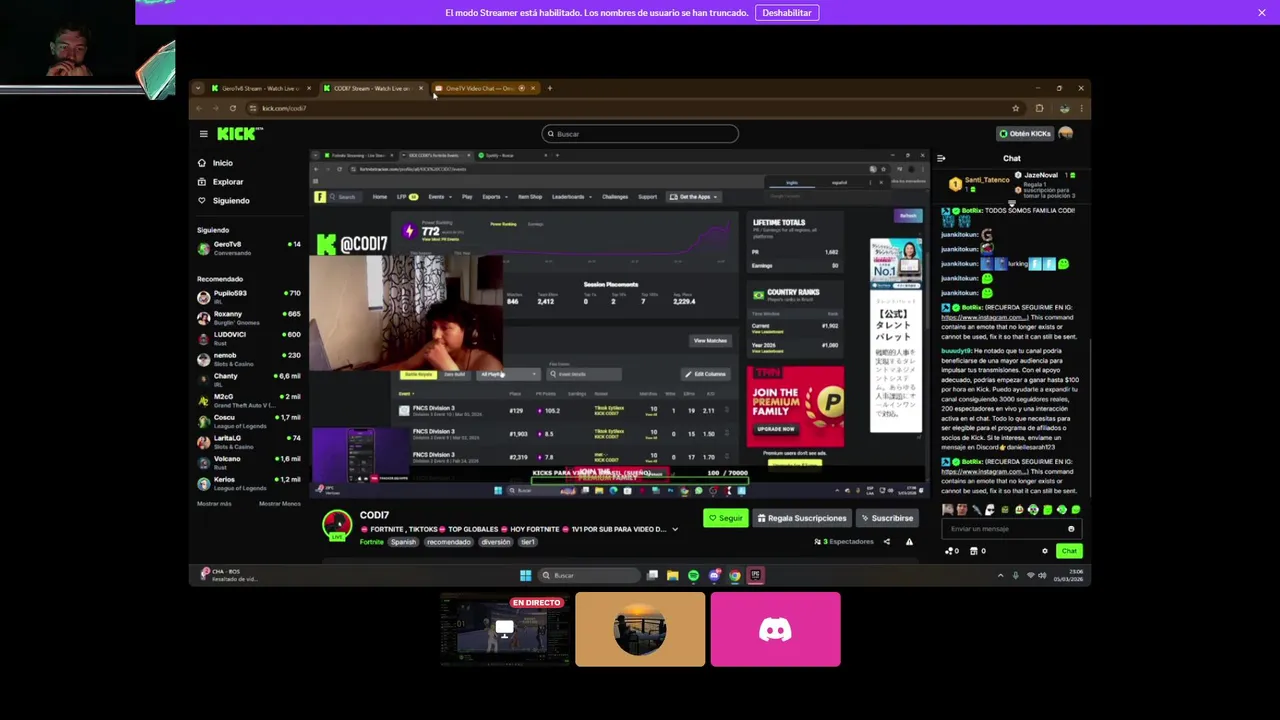The height and width of the screenshot is (720, 1280).
Task: Click the Obtén KICKs button
Action: [x=1025, y=134]
